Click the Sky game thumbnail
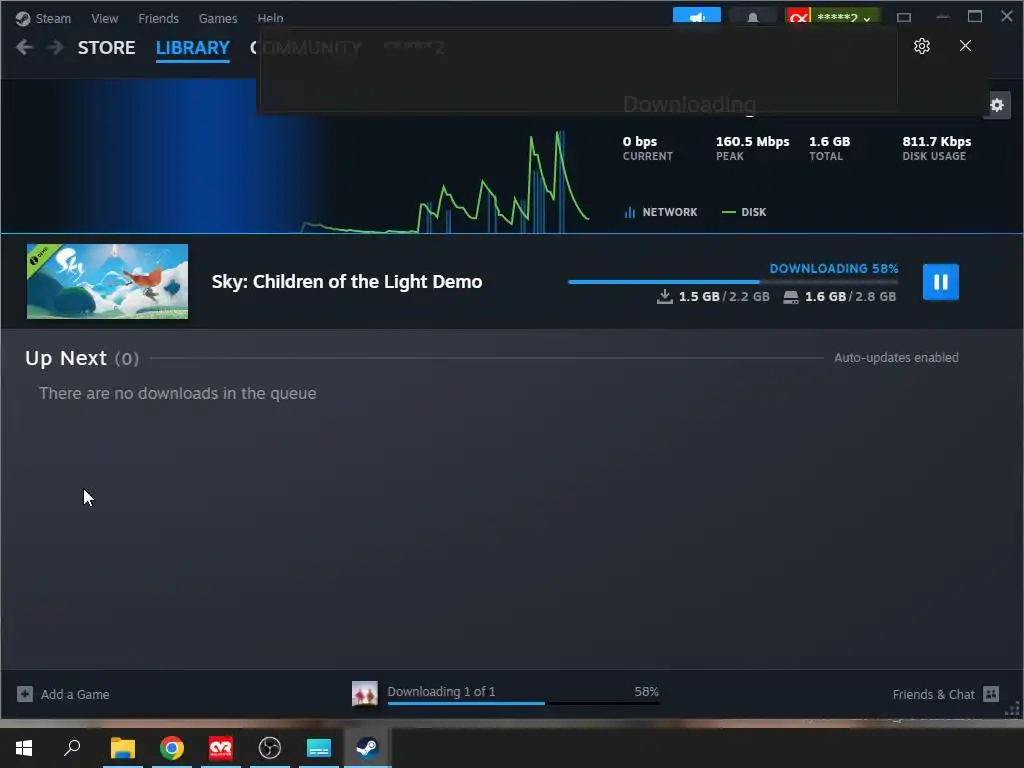Viewport: 1024px width, 768px height. (x=107, y=281)
